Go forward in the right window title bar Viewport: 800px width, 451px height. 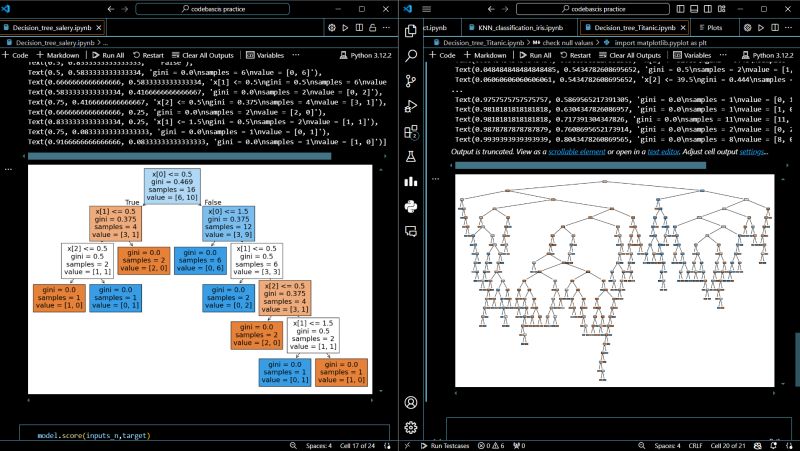(x=505, y=9)
